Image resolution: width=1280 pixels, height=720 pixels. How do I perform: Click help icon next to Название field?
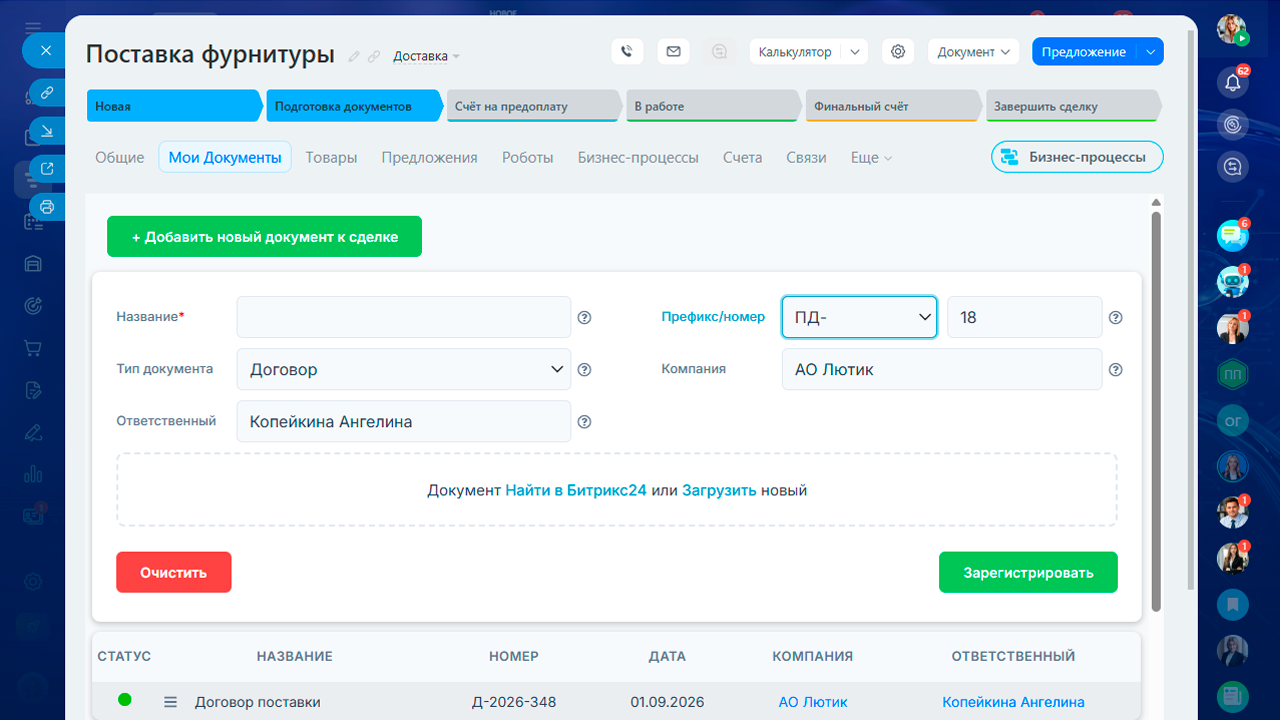pyautogui.click(x=585, y=318)
